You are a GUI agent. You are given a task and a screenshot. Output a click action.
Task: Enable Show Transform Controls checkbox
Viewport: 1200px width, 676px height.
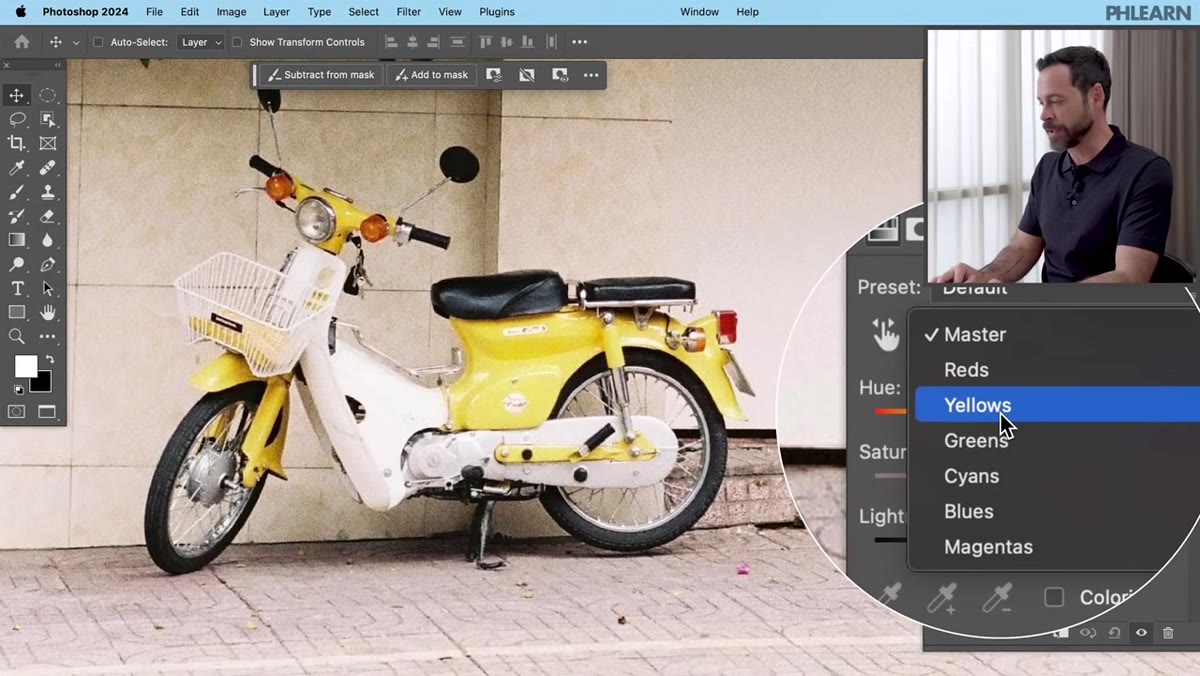coord(237,42)
